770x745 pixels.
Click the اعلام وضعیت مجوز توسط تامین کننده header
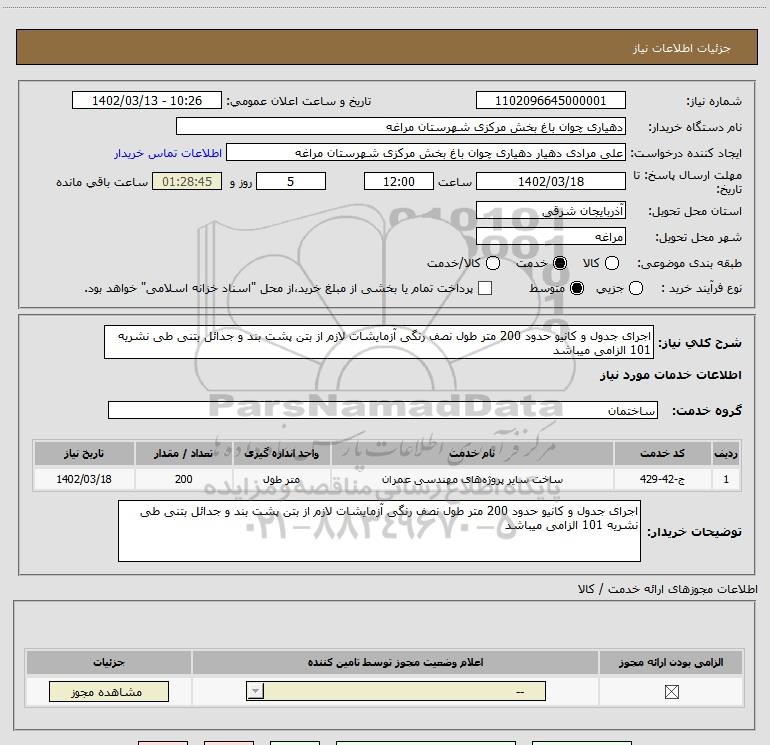tap(395, 662)
